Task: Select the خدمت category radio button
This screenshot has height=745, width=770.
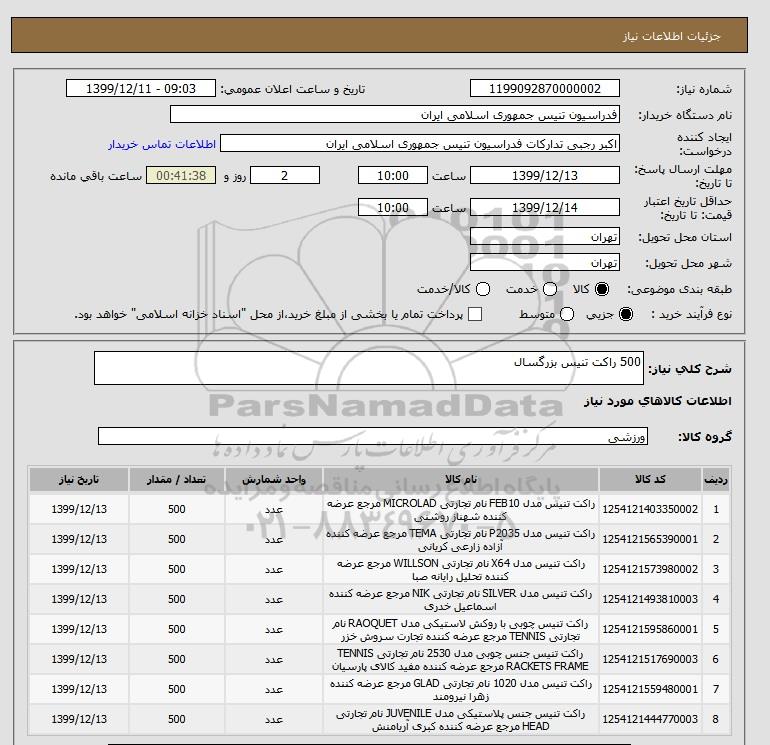Action: click(x=550, y=289)
